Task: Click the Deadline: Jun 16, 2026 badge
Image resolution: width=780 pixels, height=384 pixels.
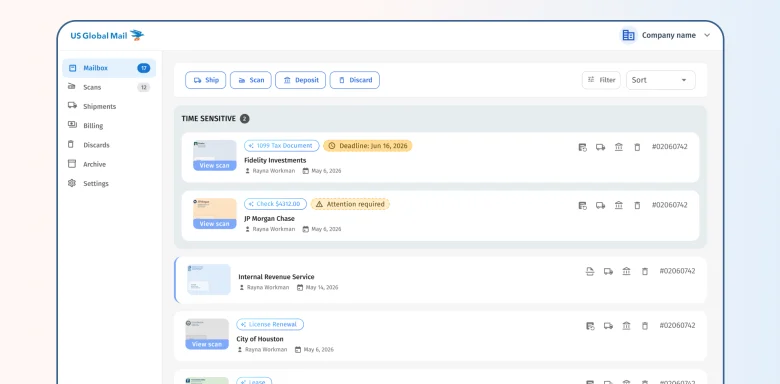Action: tap(368, 146)
